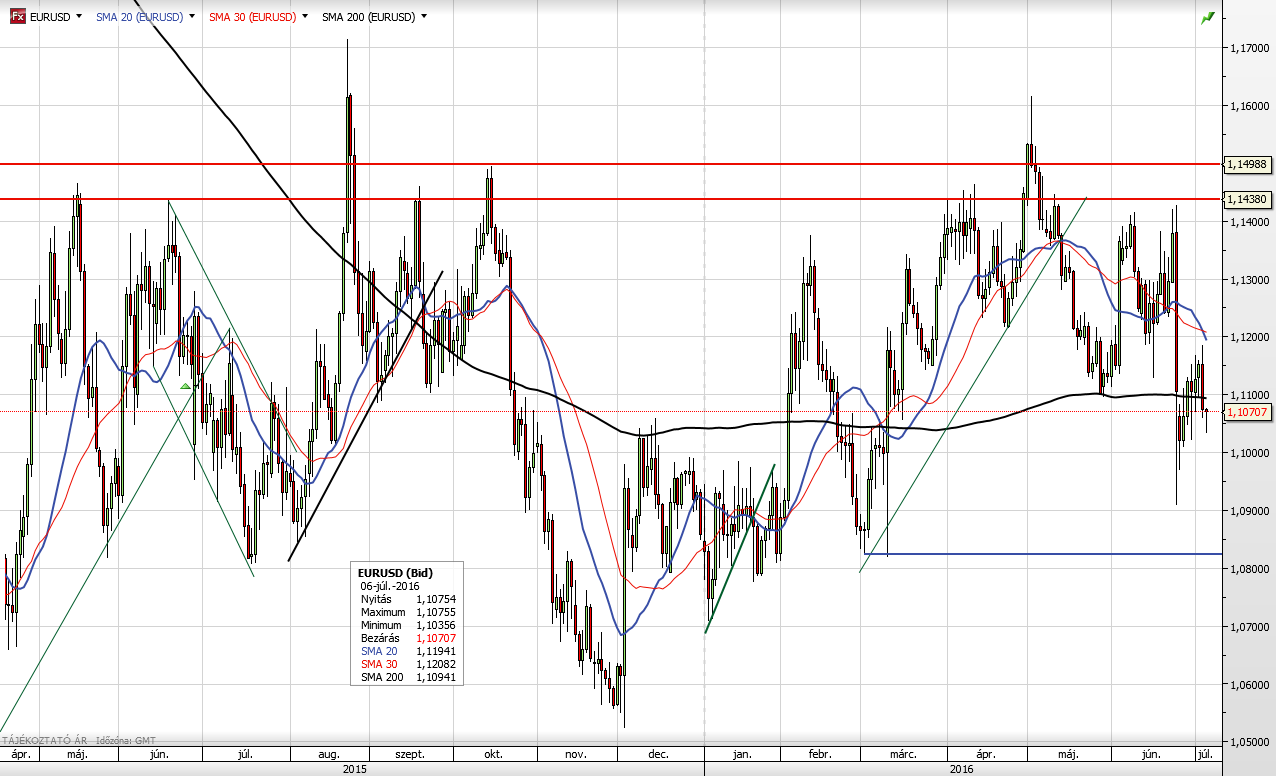Click the small green triangle marker on chart

click(x=185, y=386)
